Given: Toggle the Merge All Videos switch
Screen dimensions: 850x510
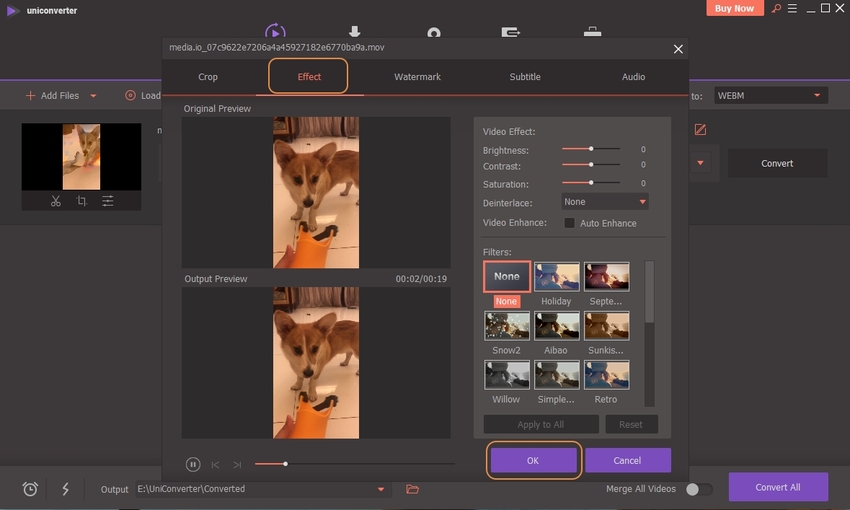Looking at the screenshot, I should click(x=698, y=489).
